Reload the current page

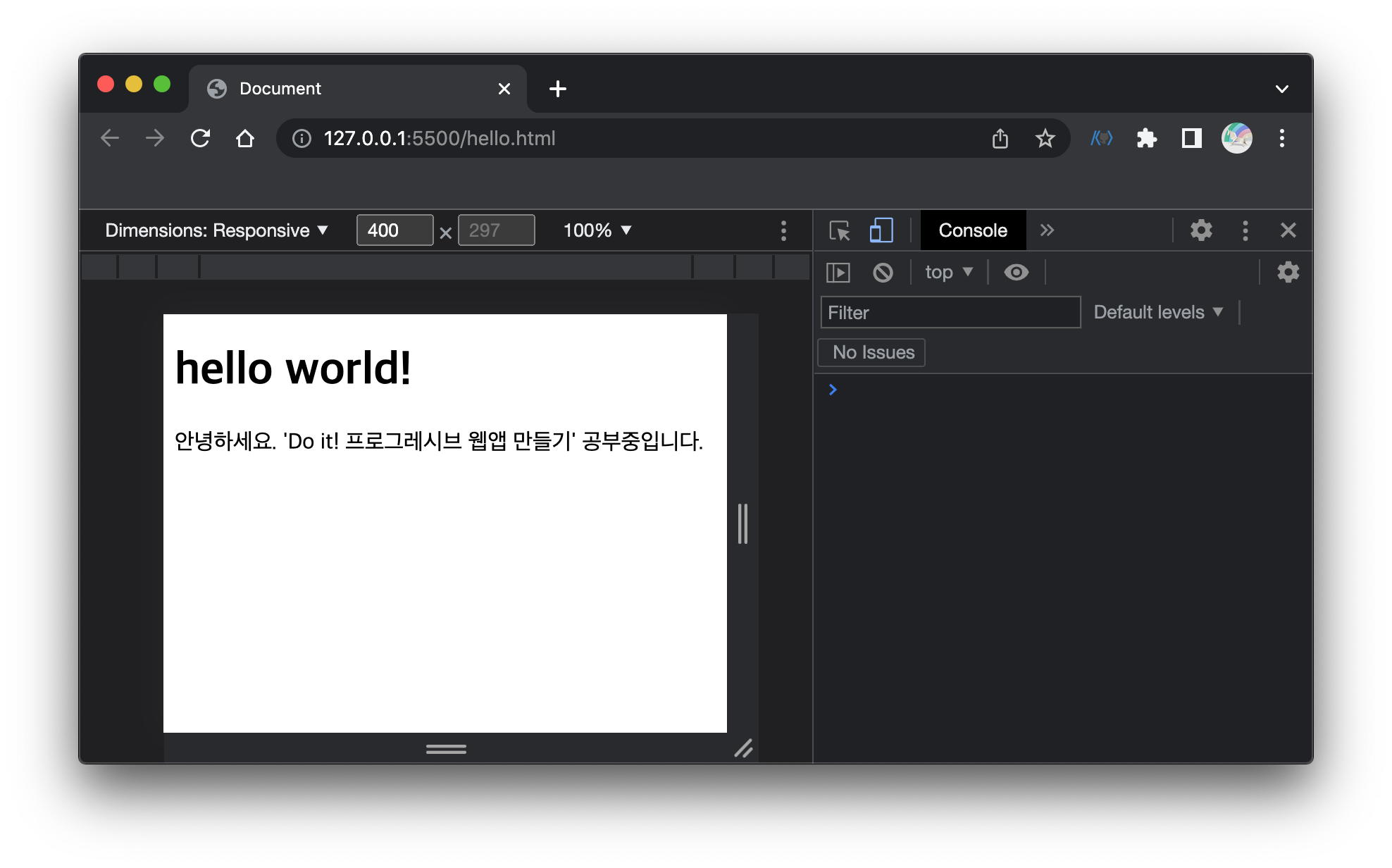point(200,138)
